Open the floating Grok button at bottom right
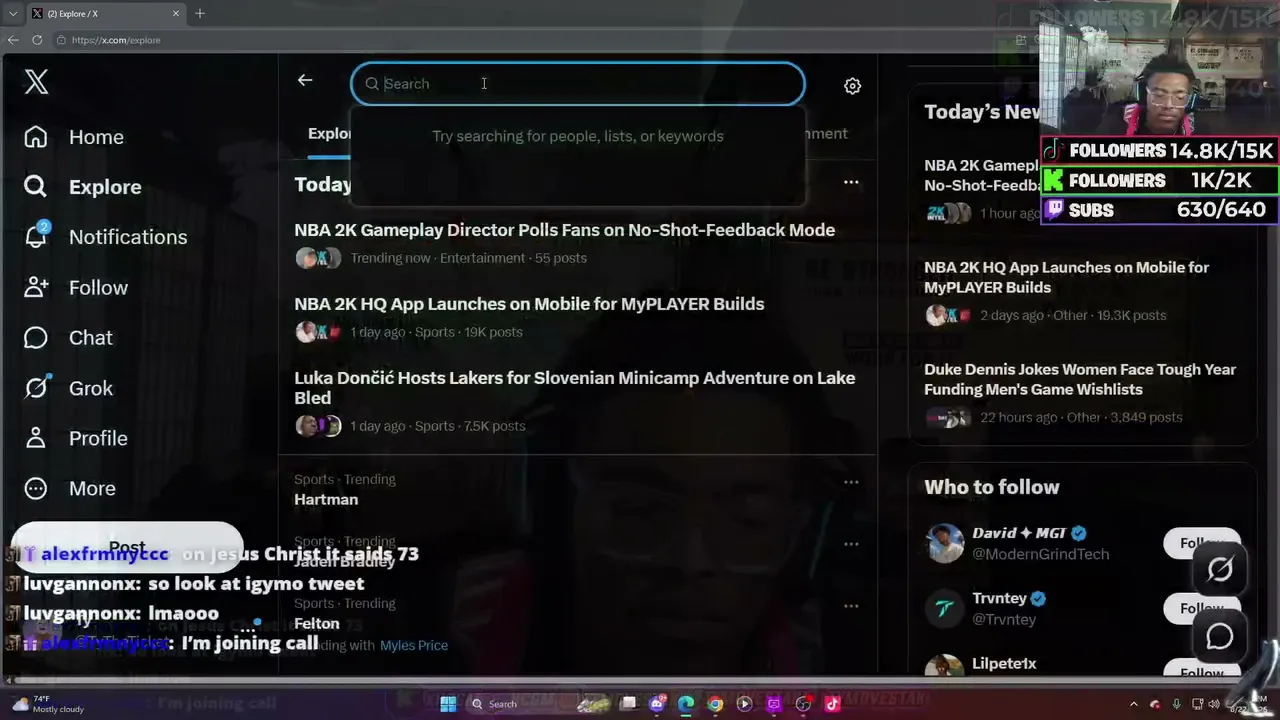1280x720 pixels. click(x=1219, y=570)
